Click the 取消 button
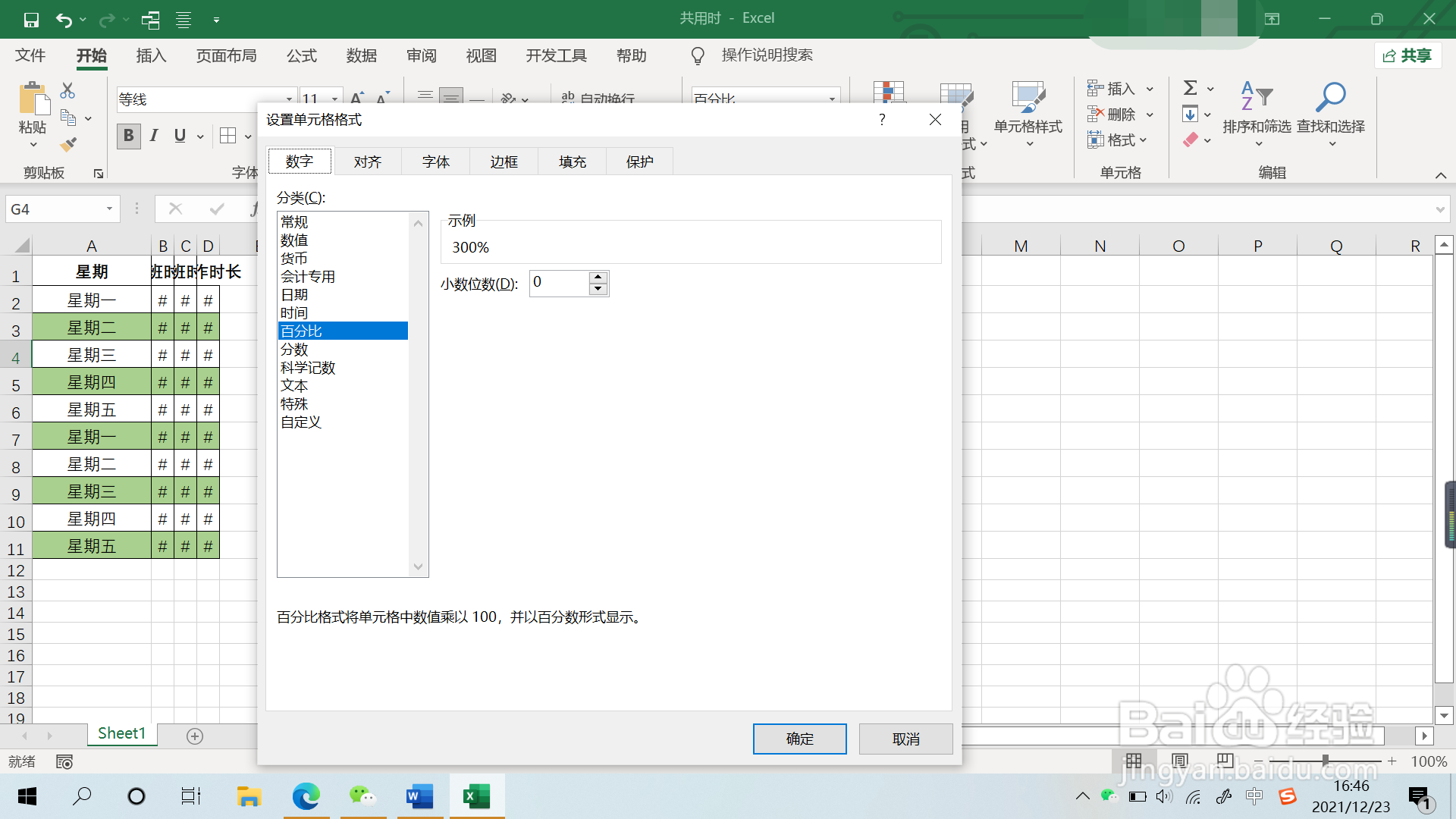The height and width of the screenshot is (819, 1456). [905, 739]
